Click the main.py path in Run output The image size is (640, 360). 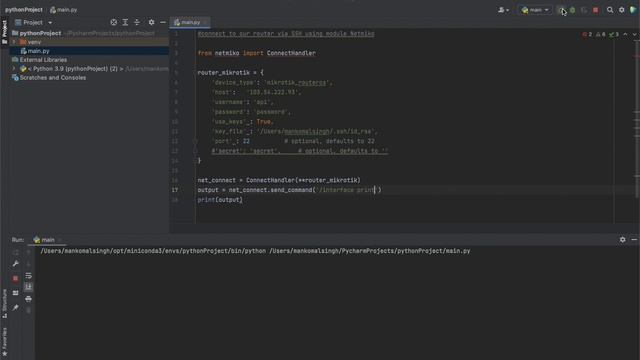[369, 251]
